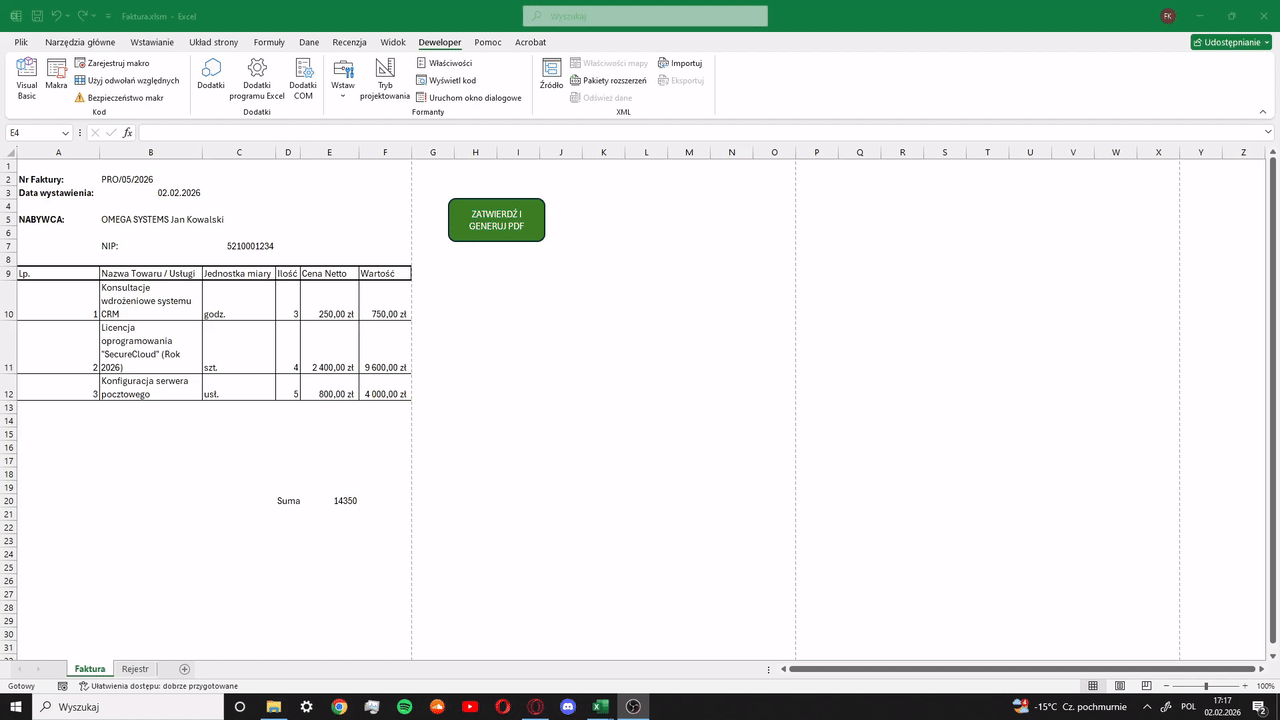The height and width of the screenshot is (720, 1280).
Task: Expand the formula bar
Action: (x=1268, y=133)
